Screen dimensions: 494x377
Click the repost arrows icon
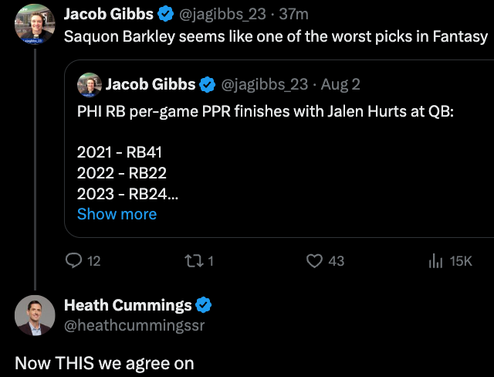pyautogui.click(x=194, y=261)
